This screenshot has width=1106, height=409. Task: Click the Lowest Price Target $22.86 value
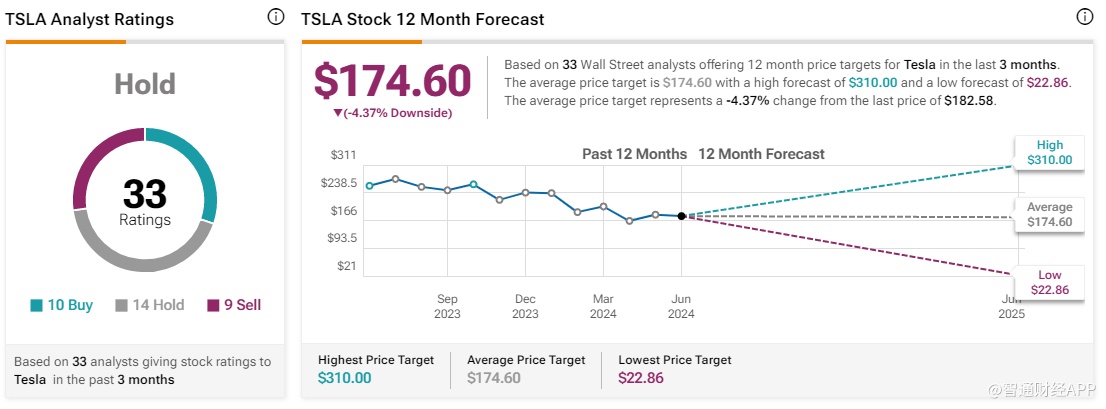click(640, 378)
